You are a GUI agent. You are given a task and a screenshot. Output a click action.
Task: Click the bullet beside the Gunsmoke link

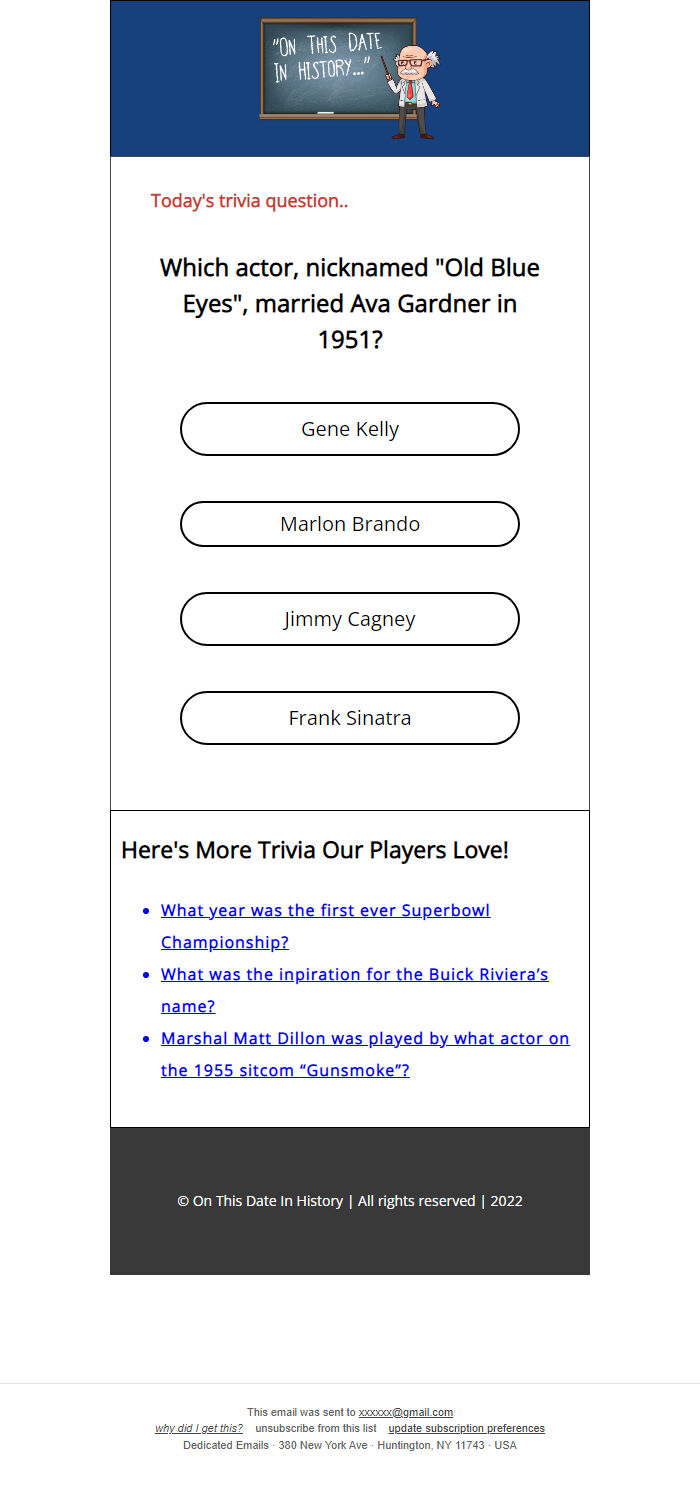click(x=147, y=1039)
